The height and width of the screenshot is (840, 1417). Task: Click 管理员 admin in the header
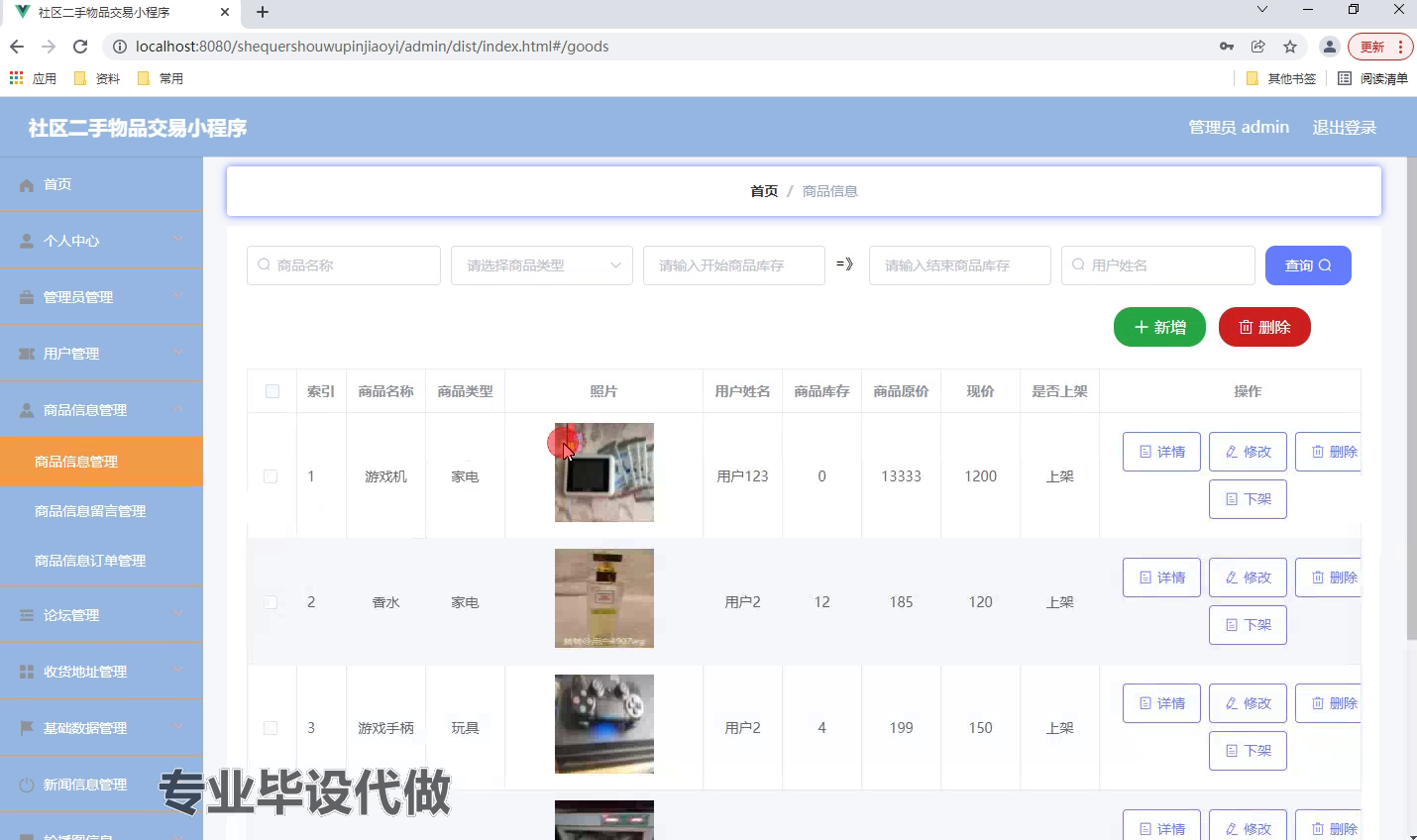[1239, 127]
